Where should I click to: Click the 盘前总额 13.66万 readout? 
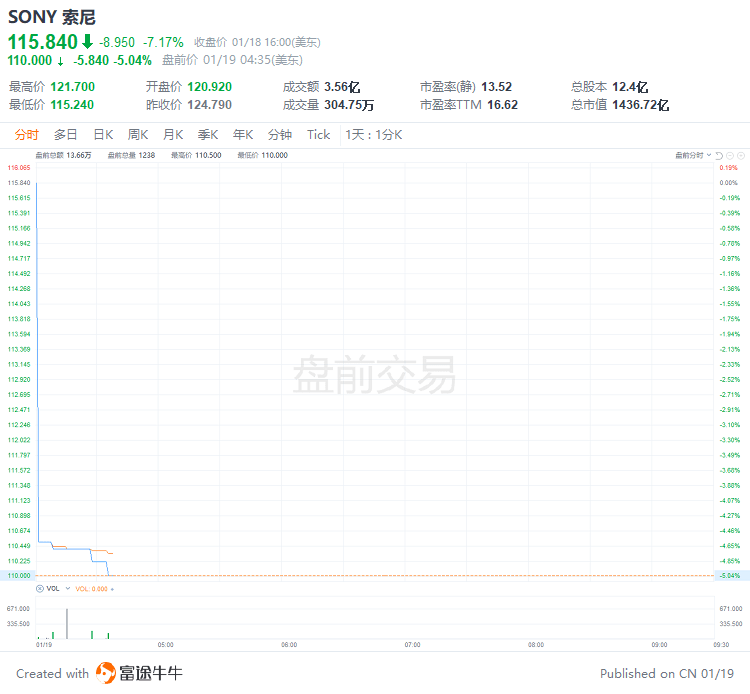(x=64, y=155)
